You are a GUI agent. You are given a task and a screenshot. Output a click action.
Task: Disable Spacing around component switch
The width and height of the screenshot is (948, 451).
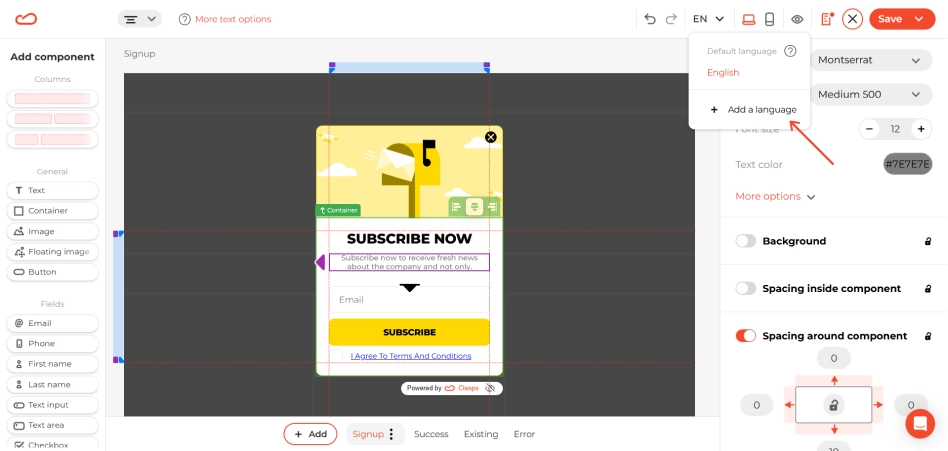point(745,336)
